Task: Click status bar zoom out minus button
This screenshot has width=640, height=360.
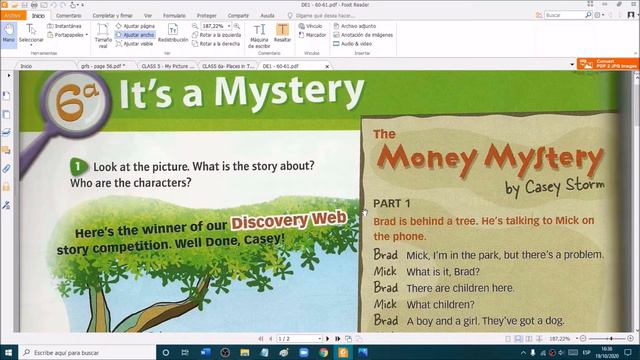Action: click(583, 339)
